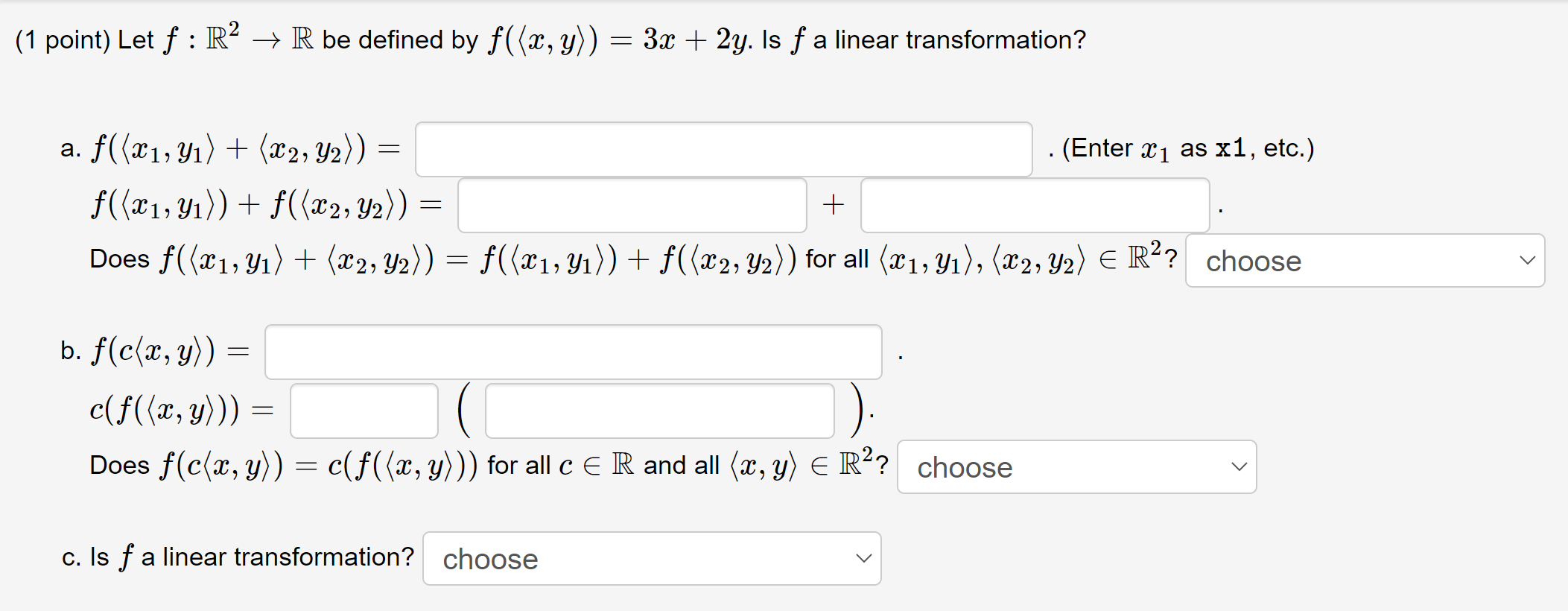Click the second addend box after the plus sign

(1035, 205)
